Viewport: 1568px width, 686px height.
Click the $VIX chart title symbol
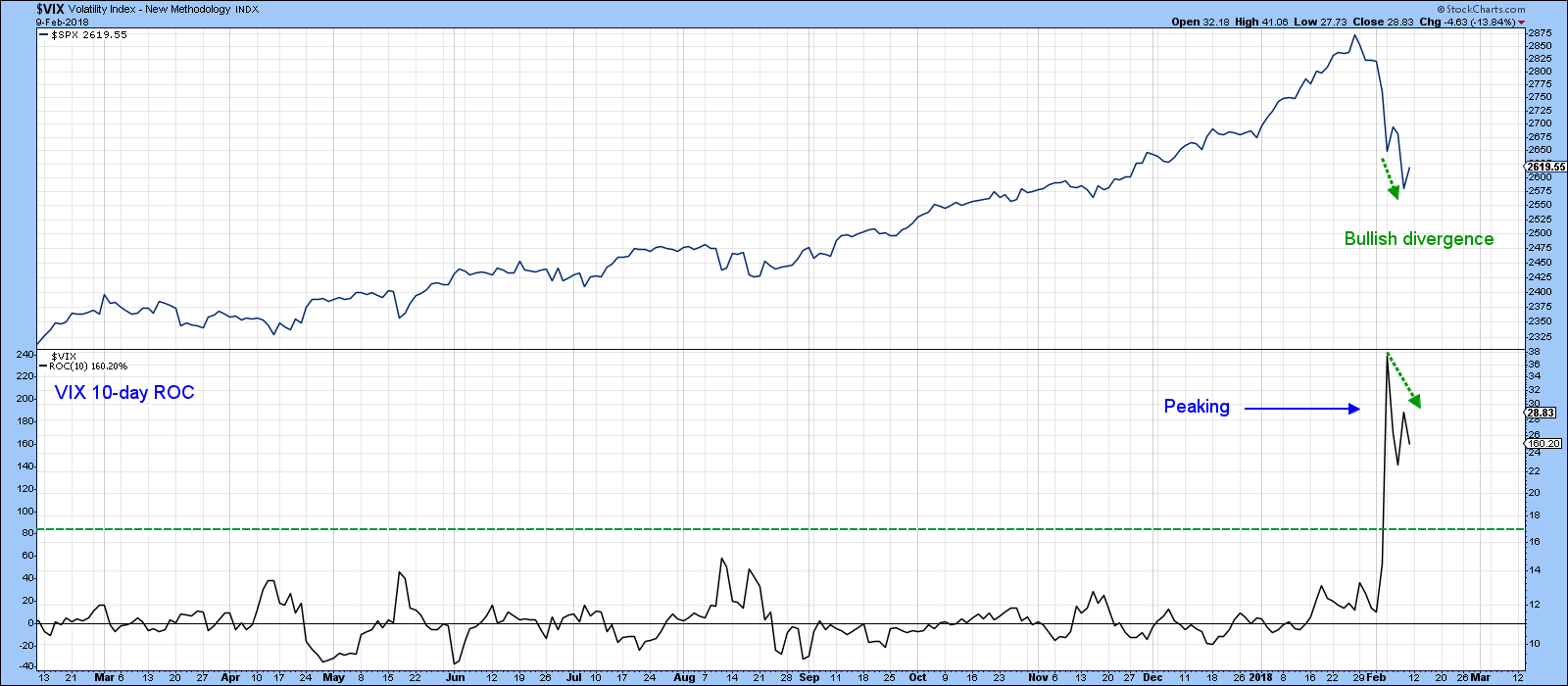point(52,9)
